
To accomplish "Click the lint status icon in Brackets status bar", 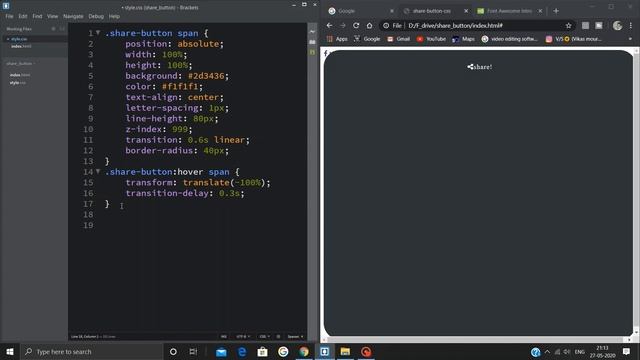I will point(278,337).
